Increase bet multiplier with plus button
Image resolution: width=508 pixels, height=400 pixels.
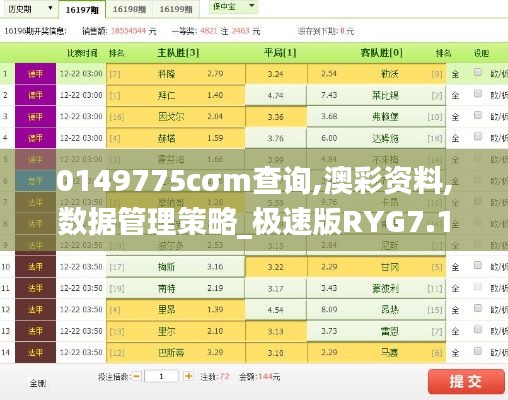(x=188, y=376)
